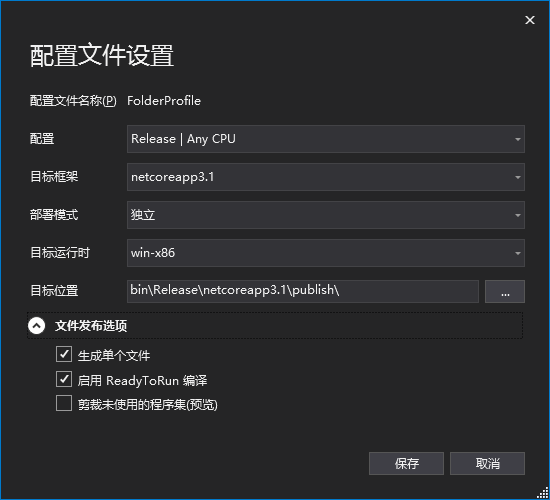The height and width of the screenshot is (500, 550).
Task: Click the resize grip in dialog corner
Action: pos(543,493)
